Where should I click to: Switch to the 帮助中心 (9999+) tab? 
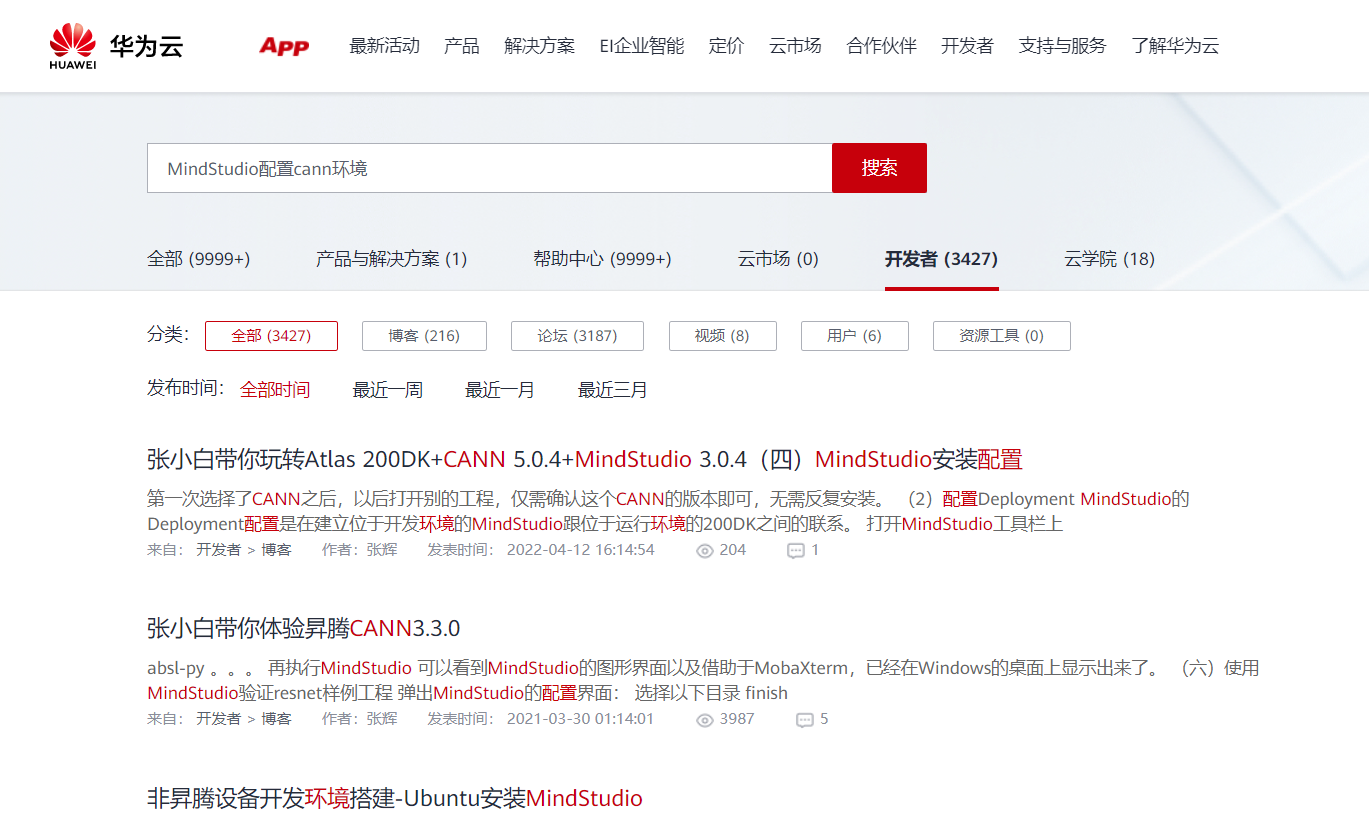coord(602,259)
